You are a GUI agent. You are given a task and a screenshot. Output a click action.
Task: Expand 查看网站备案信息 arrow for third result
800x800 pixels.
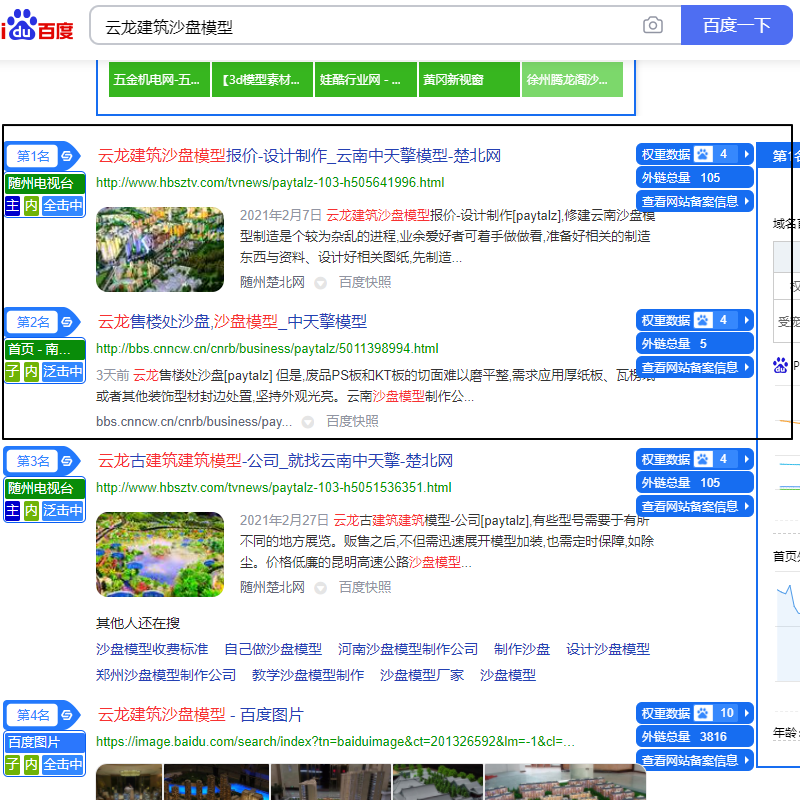point(746,506)
